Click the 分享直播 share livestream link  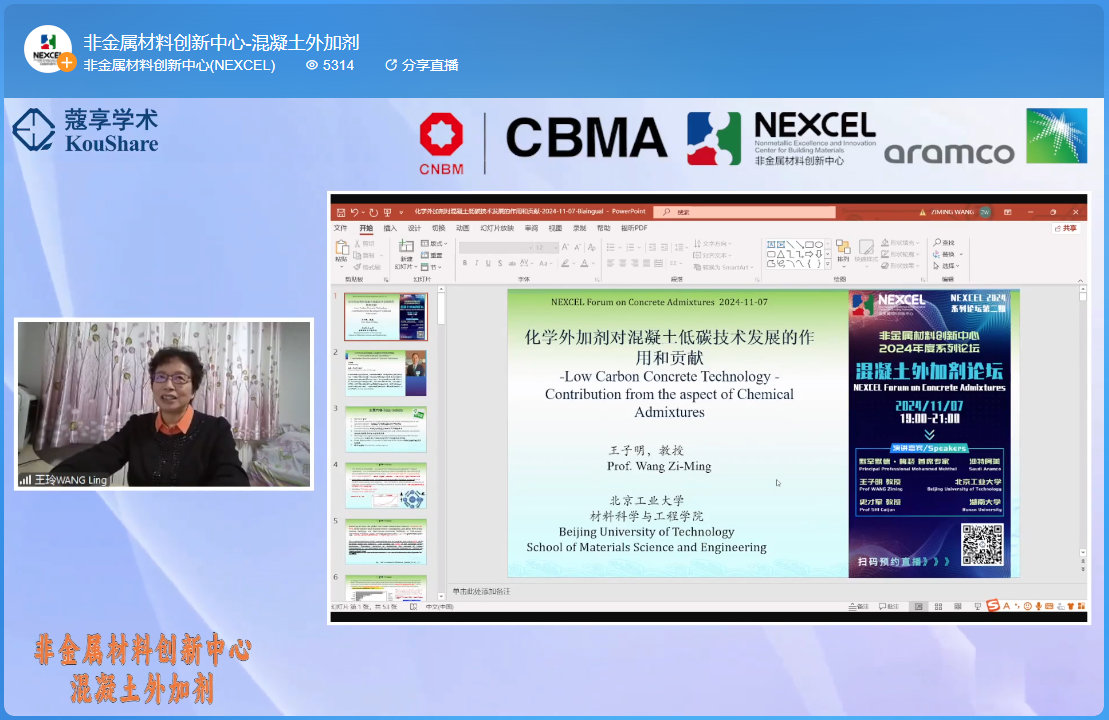421,65
